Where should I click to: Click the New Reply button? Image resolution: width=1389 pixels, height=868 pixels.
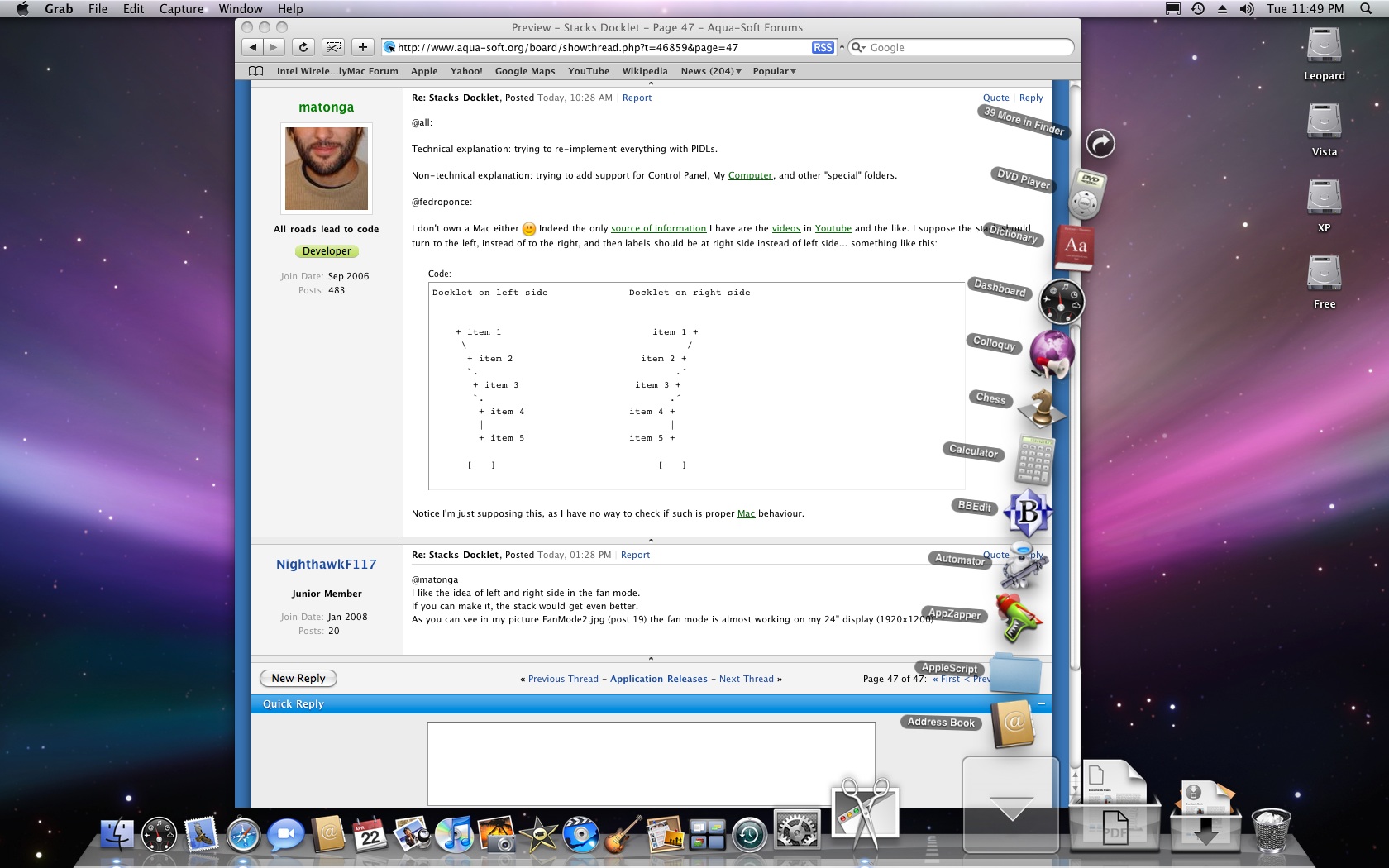pos(298,678)
